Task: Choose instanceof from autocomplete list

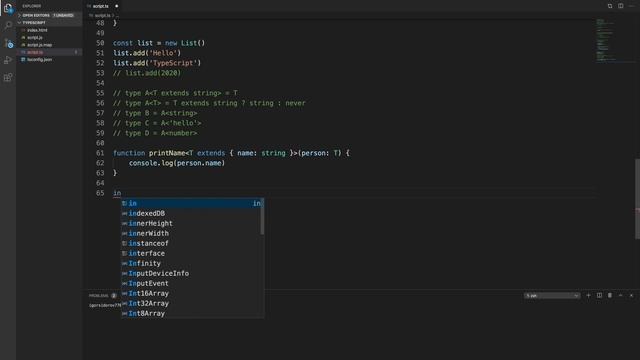Action: click(192, 243)
